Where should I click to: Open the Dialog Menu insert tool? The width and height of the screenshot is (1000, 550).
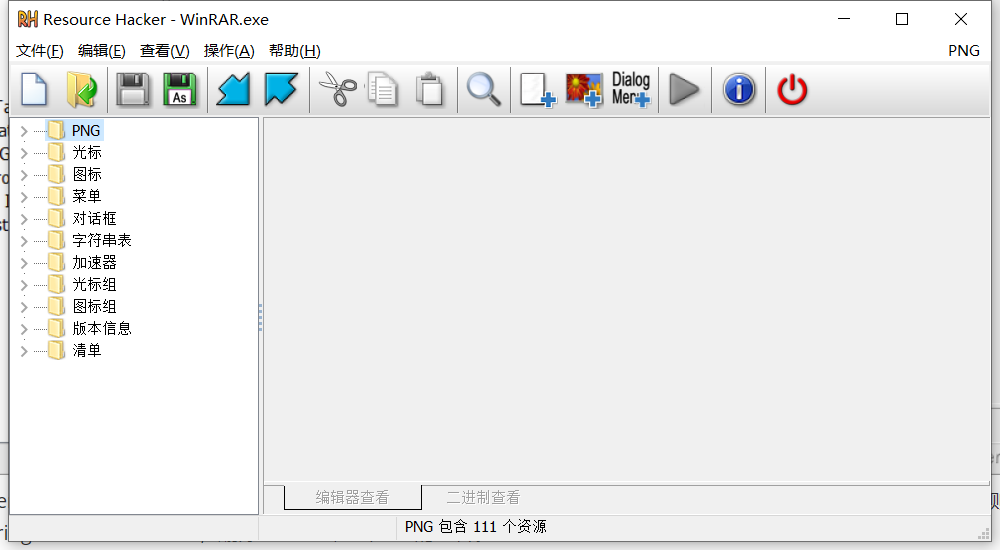tap(631, 89)
